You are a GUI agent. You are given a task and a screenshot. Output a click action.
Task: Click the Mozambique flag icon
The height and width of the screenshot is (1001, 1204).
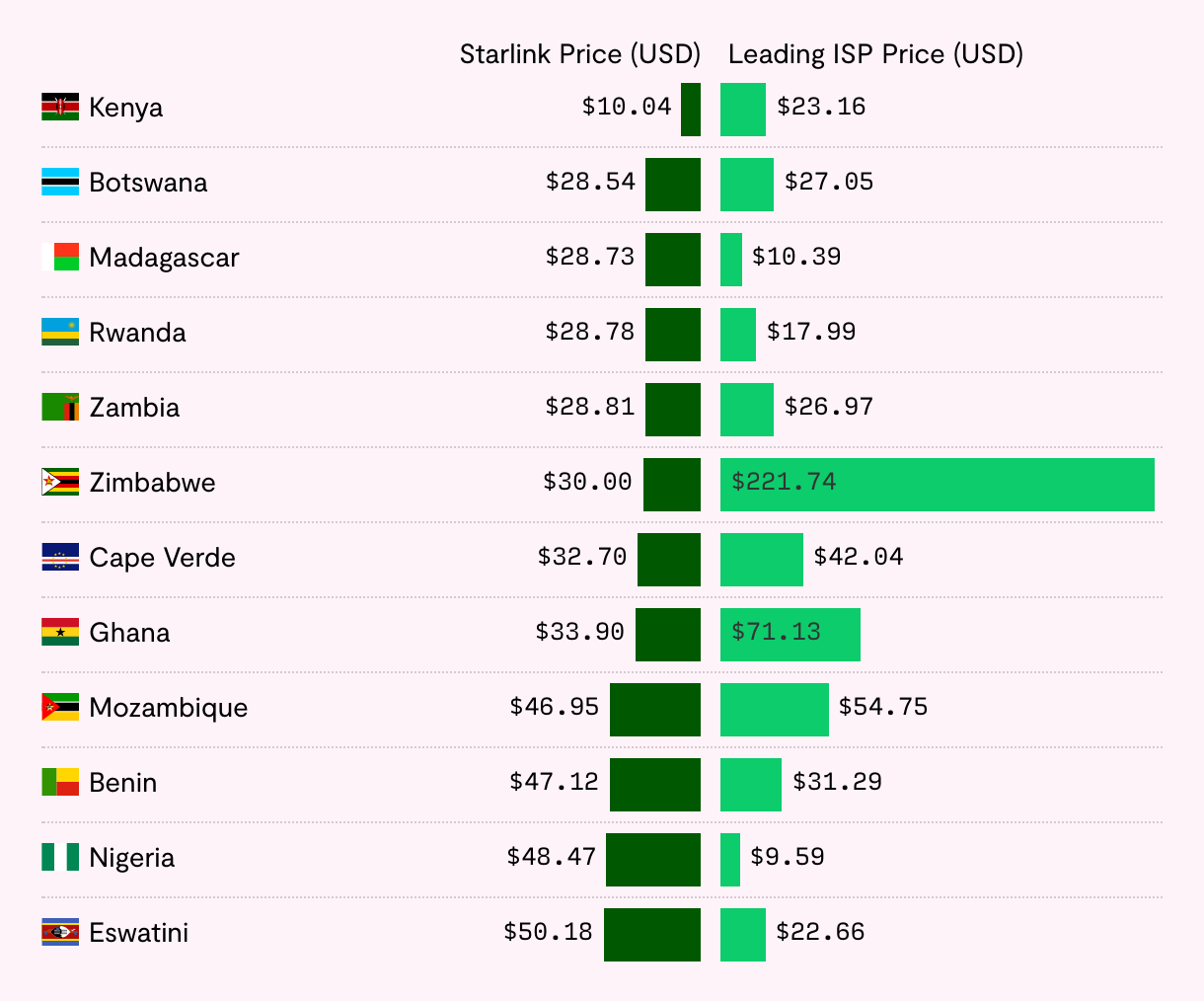(60, 707)
